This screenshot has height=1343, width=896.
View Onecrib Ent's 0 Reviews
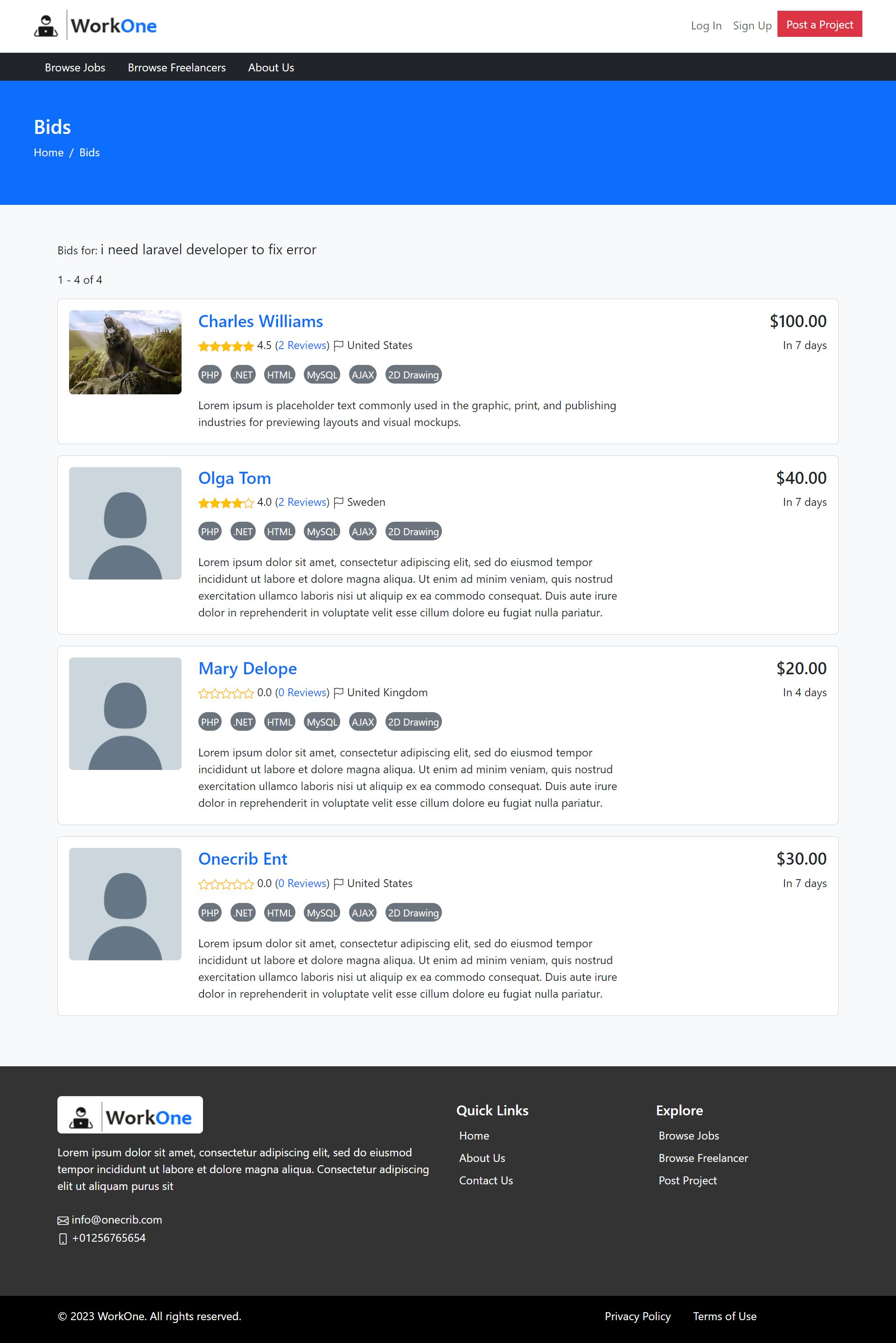302,883
